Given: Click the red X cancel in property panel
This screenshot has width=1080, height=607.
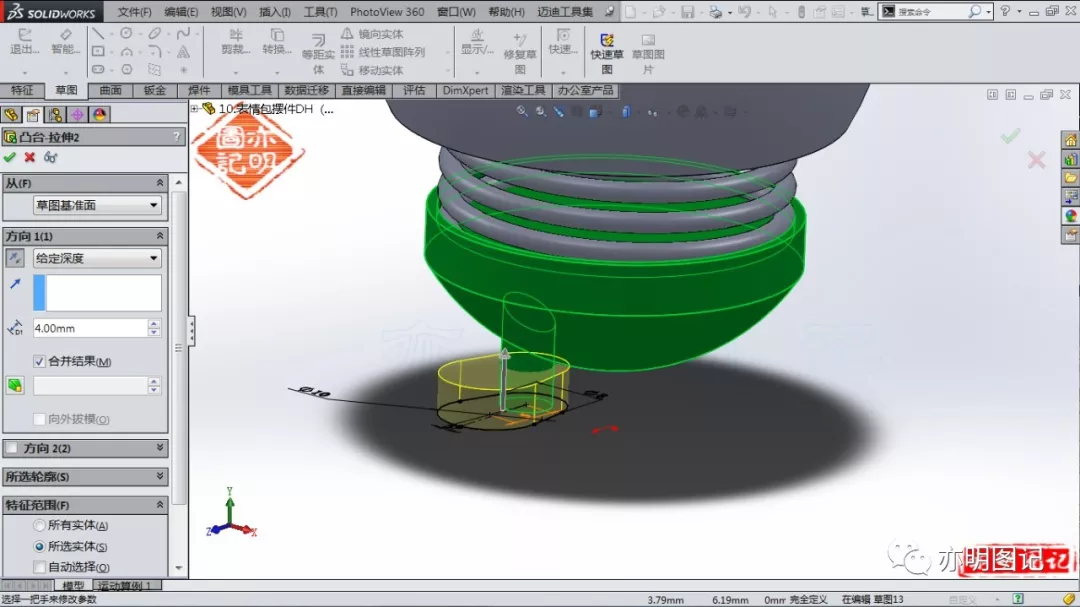Looking at the screenshot, I should point(30,158).
